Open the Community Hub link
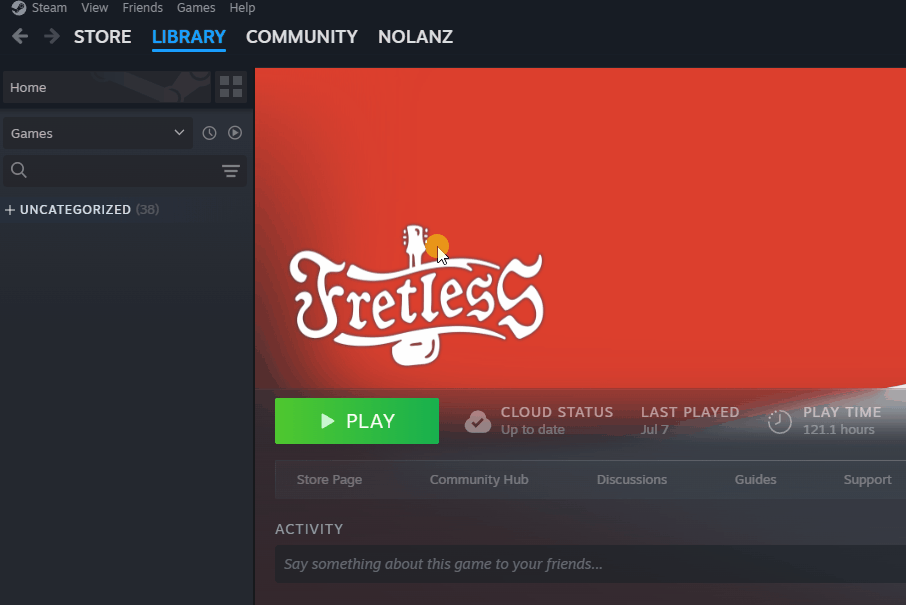This screenshot has height=605, width=906. pyautogui.click(x=479, y=480)
